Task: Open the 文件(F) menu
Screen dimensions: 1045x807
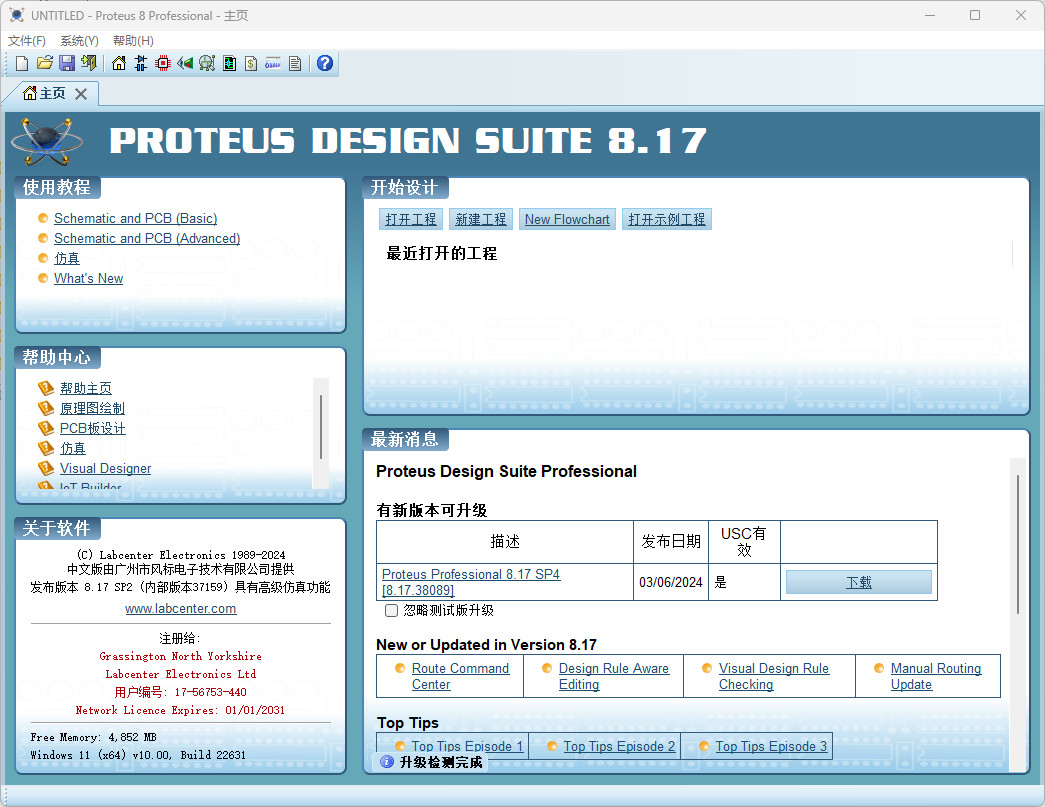Action: [27, 41]
